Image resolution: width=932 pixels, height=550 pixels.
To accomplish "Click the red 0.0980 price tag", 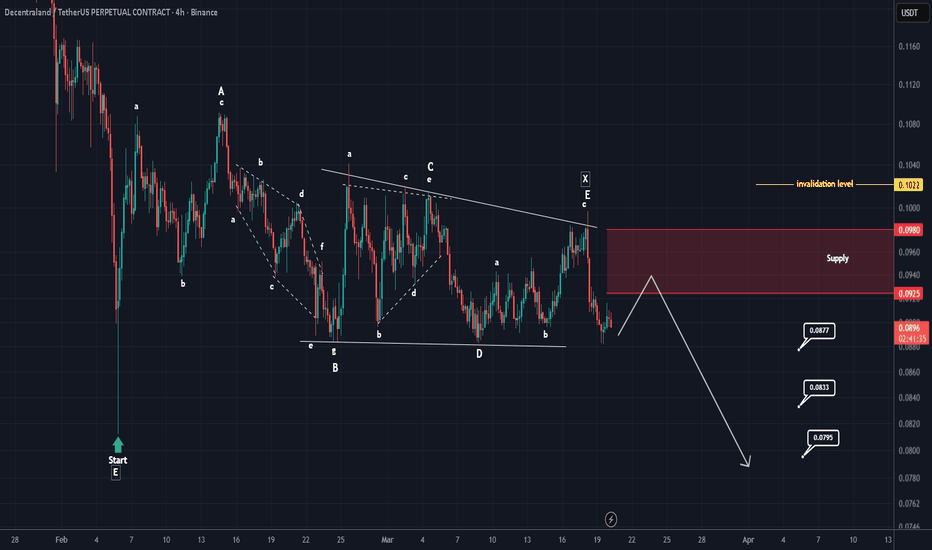I will 909,230.
